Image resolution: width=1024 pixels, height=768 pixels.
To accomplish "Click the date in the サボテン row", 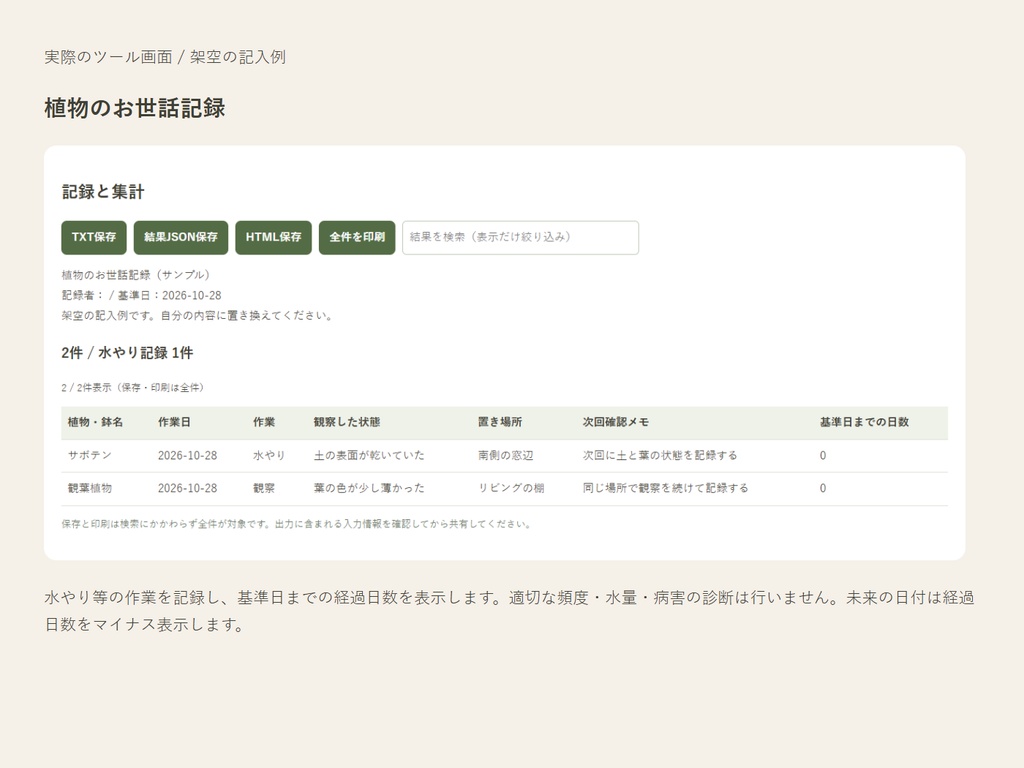I will tap(187, 455).
